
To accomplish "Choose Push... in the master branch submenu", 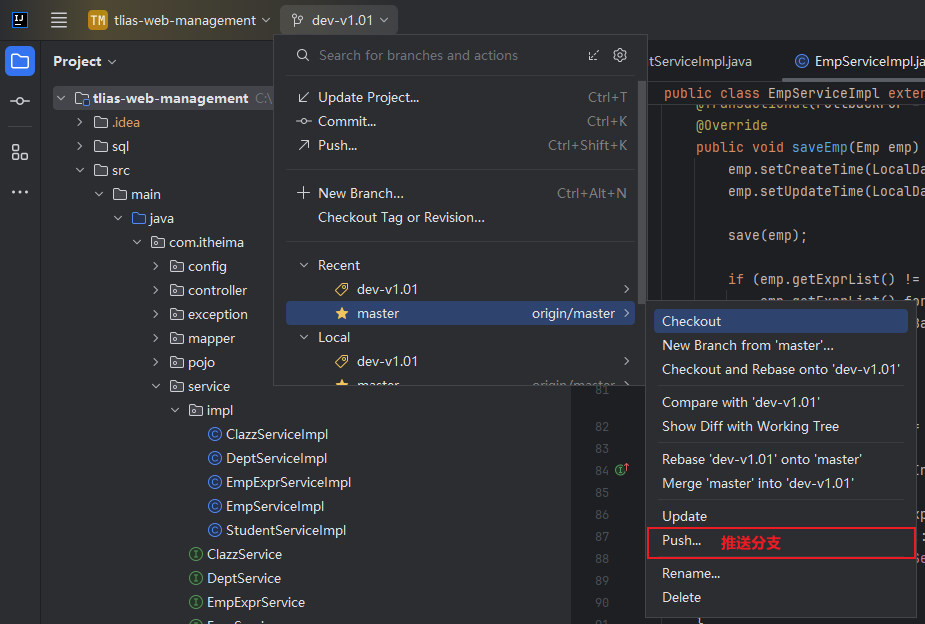I will click(780, 540).
